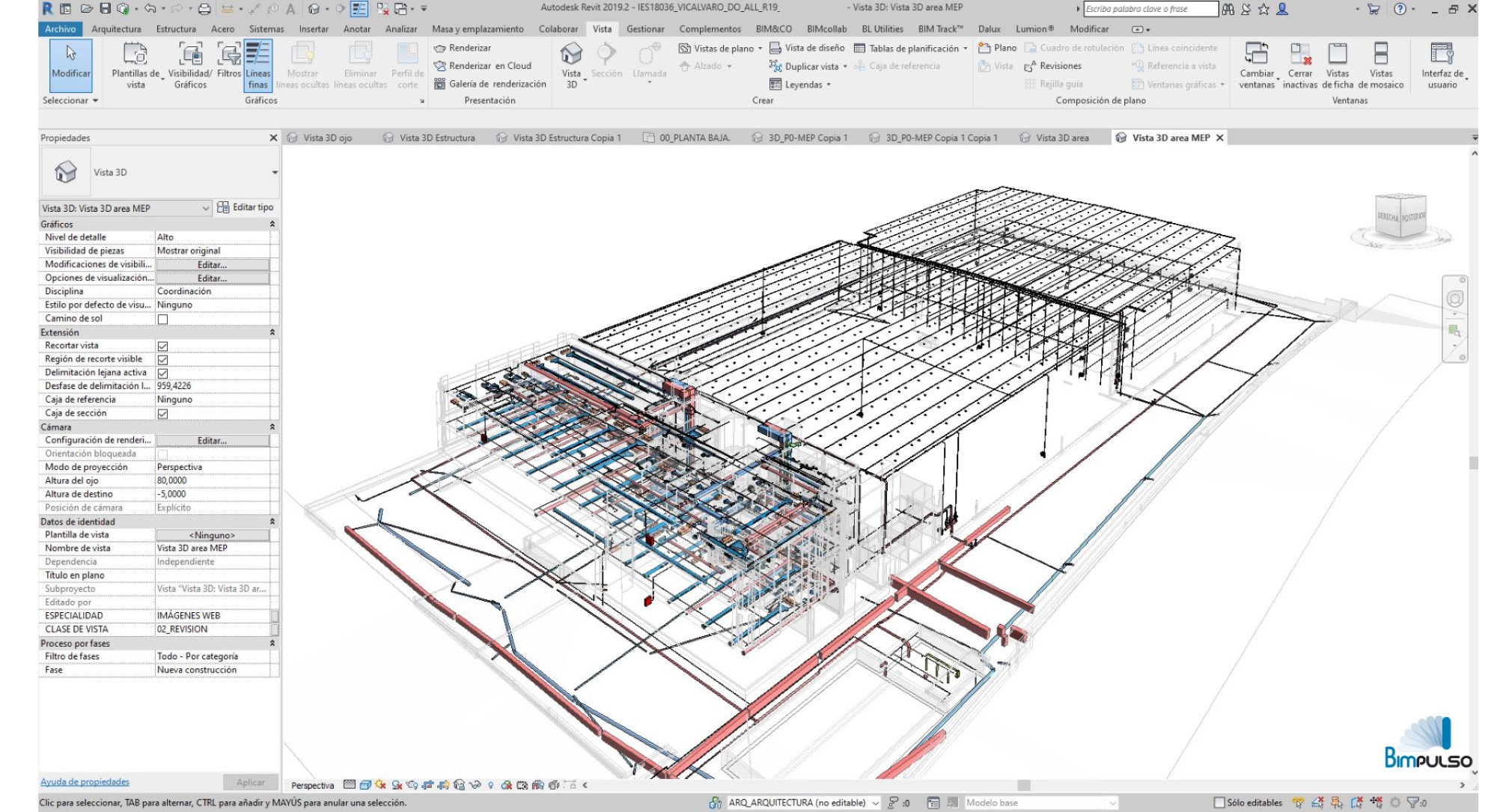Click Renderizar in Presentación panel

click(x=463, y=48)
